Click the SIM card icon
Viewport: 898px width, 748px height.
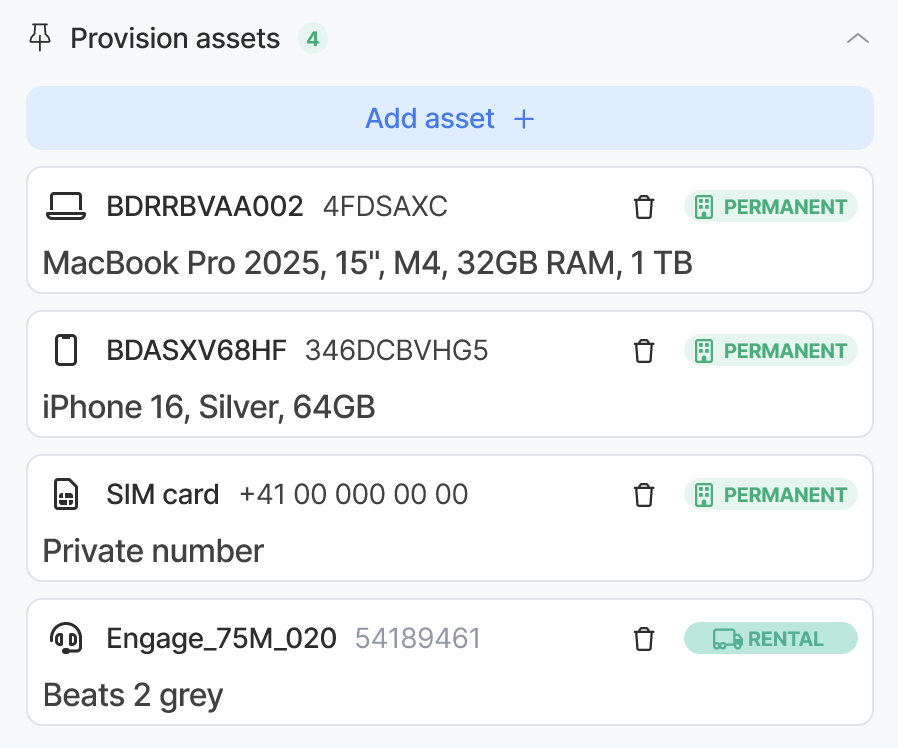[x=66, y=495]
